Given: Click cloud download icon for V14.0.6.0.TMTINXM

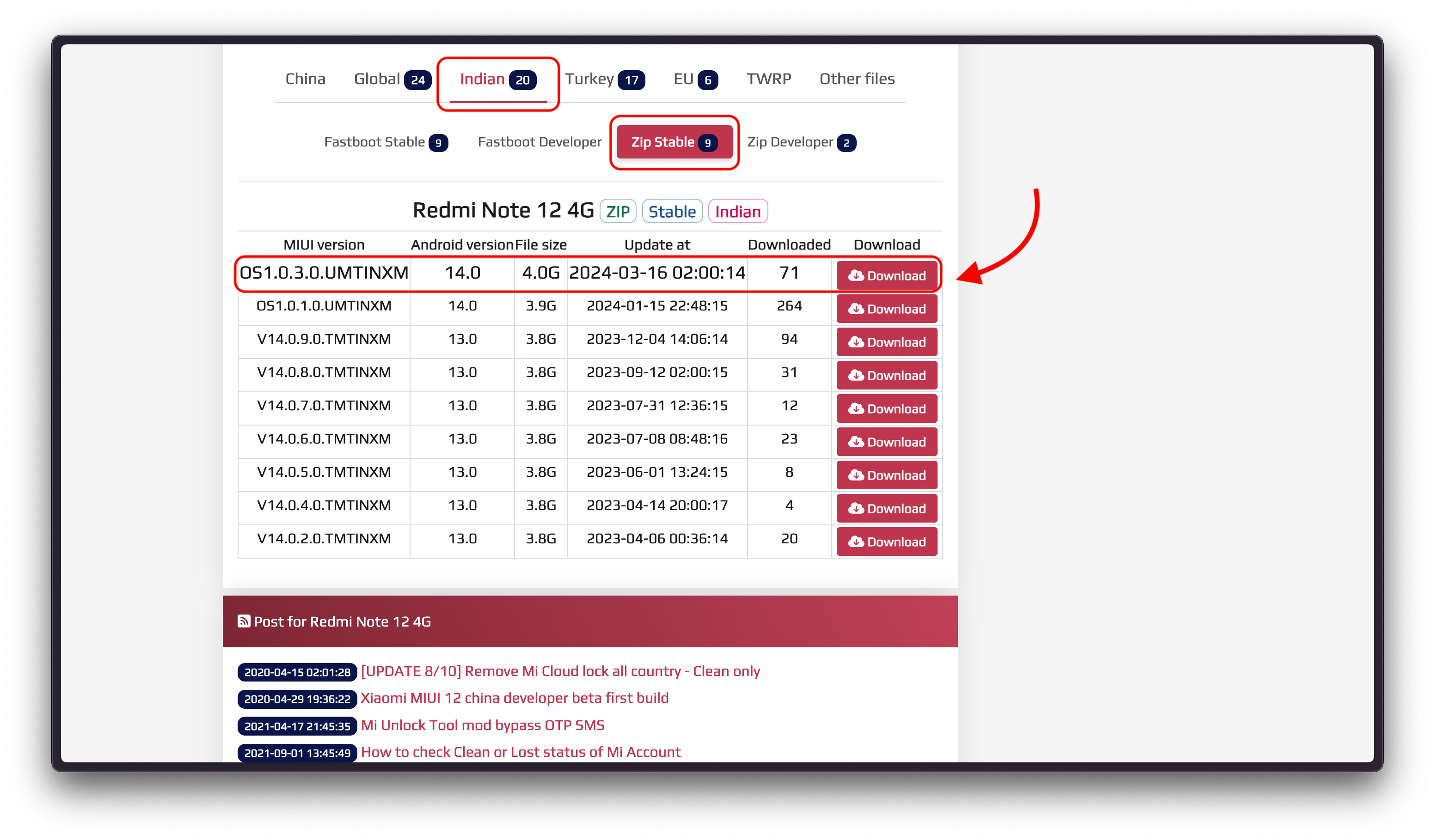Looking at the screenshot, I should tap(855, 442).
